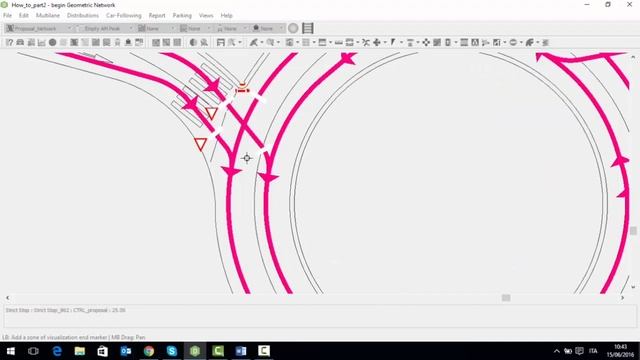Click the question mark help icon
The image size is (640, 360).
pos(10,42)
